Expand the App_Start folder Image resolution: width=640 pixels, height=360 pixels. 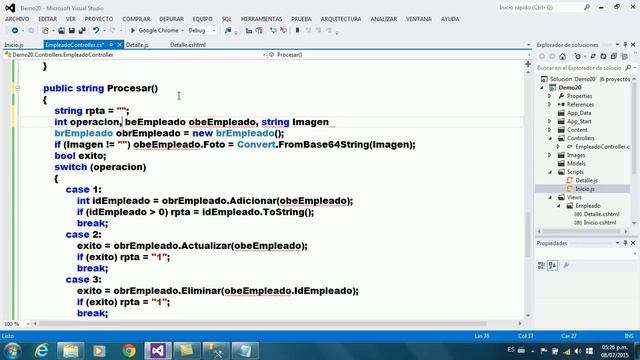(549, 121)
